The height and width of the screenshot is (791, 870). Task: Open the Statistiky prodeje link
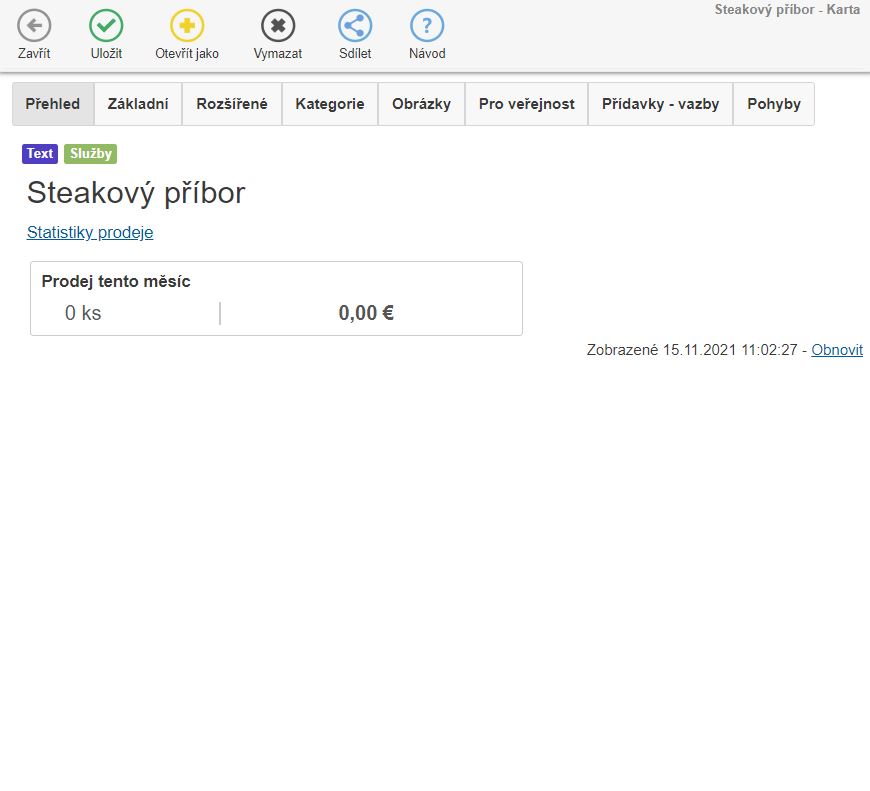point(90,232)
